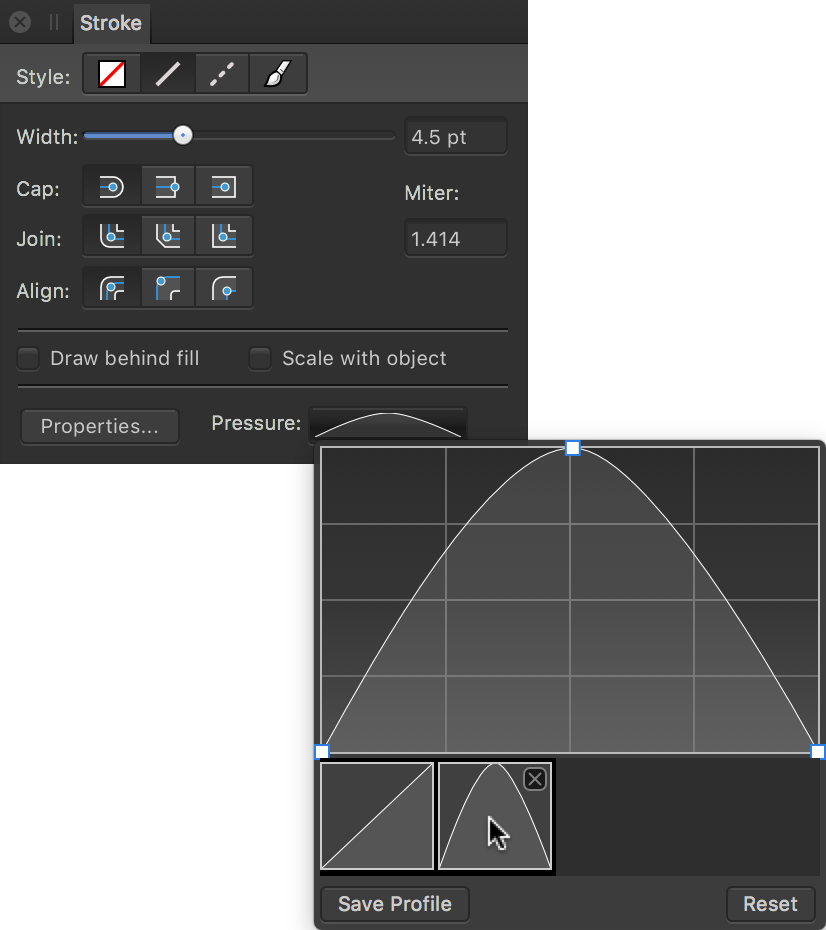Choose the Round Join option
826x930 pixels.
(x=111, y=236)
